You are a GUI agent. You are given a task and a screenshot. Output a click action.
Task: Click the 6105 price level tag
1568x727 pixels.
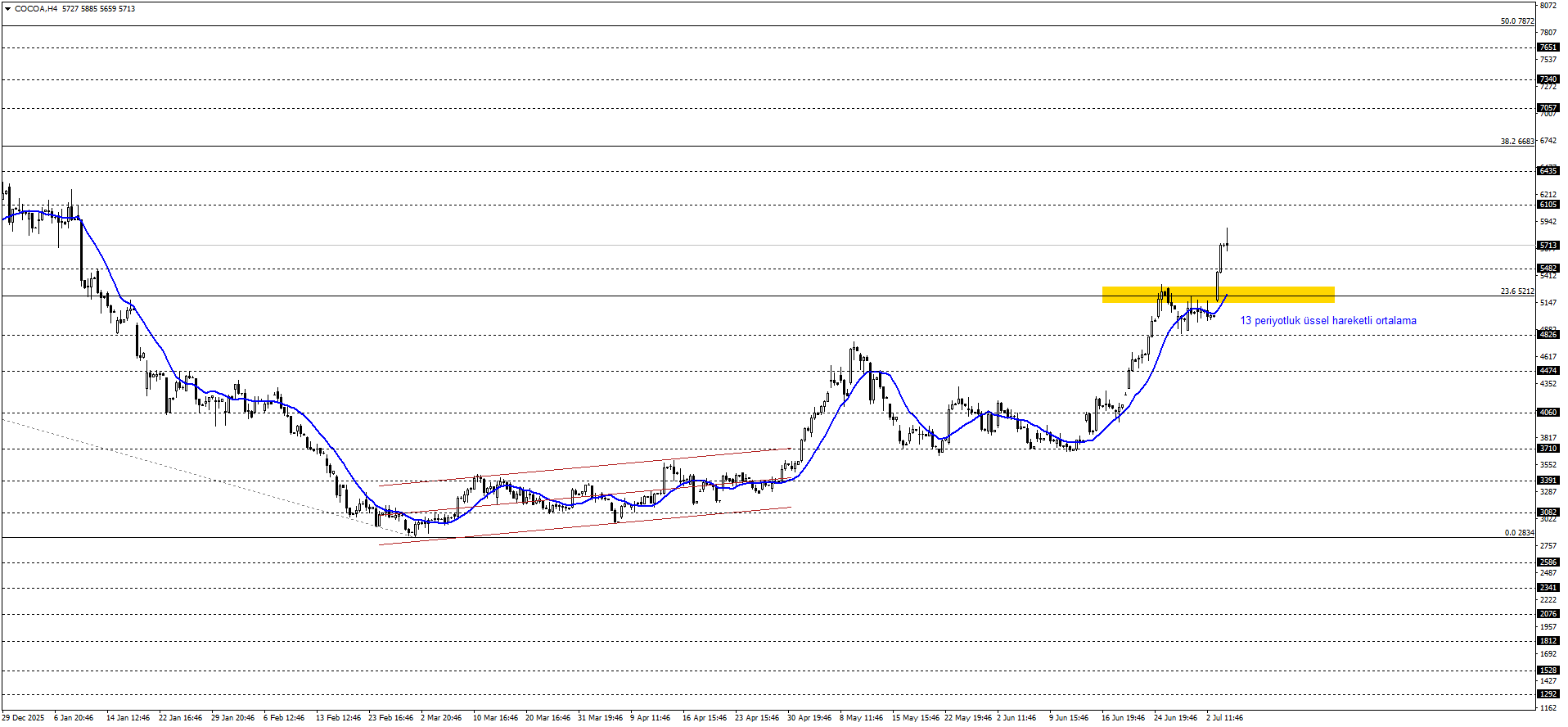(1548, 205)
